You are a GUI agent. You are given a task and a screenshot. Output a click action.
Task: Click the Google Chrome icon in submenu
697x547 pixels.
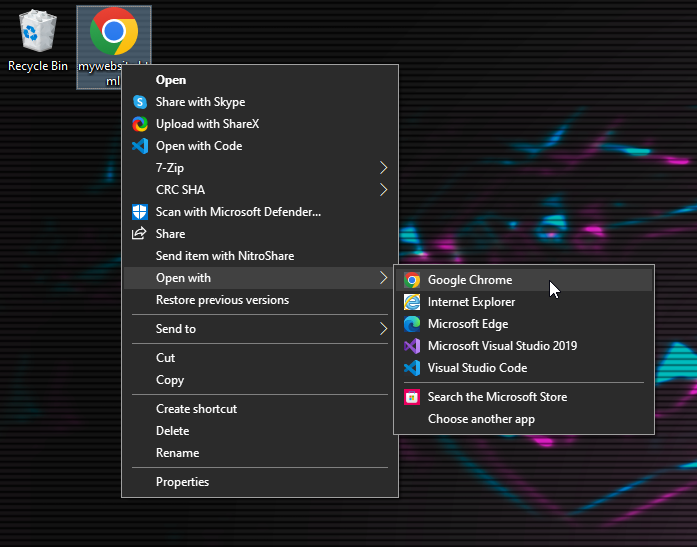tap(412, 280)
